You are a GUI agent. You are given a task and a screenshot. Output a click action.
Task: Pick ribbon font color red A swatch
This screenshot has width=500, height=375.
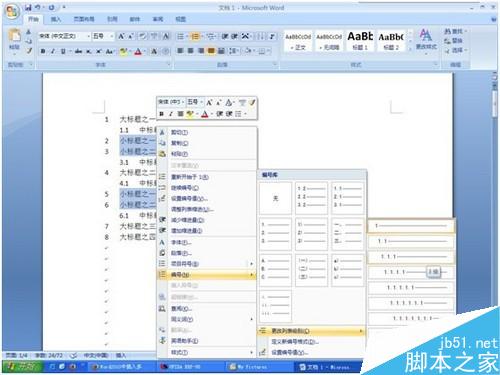click(138, 51)
